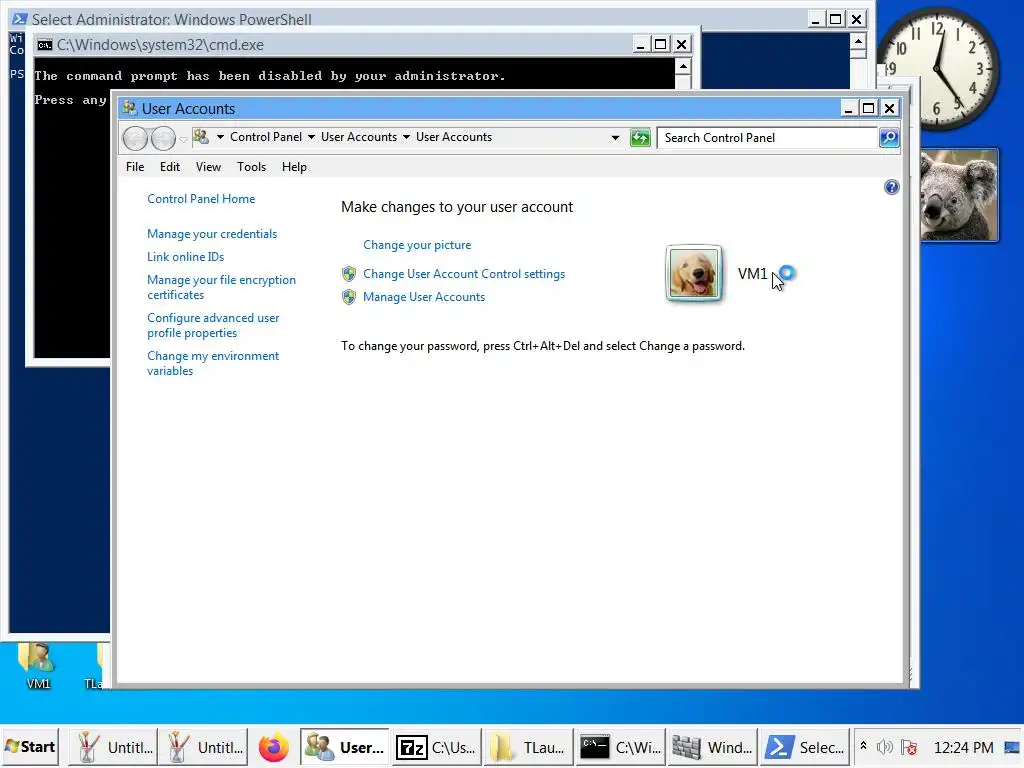Open the Edit menu

click(170, 167)
